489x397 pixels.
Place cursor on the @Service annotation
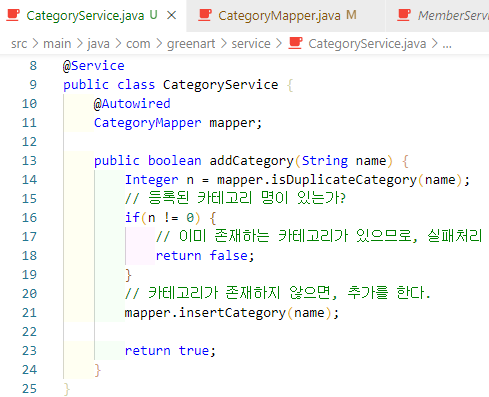click(x=94, y=66)
